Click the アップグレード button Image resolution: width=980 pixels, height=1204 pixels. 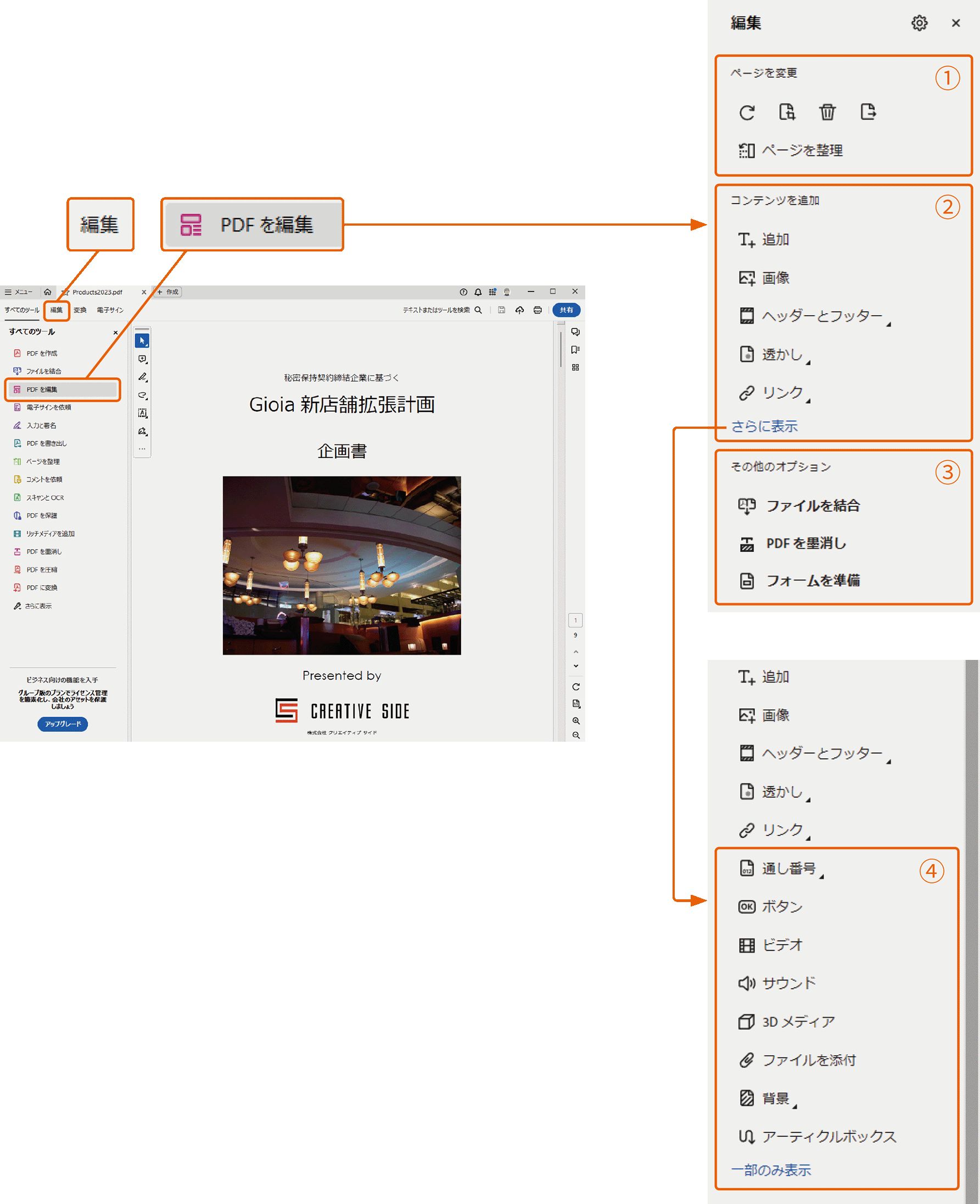(x=63, y=724)
